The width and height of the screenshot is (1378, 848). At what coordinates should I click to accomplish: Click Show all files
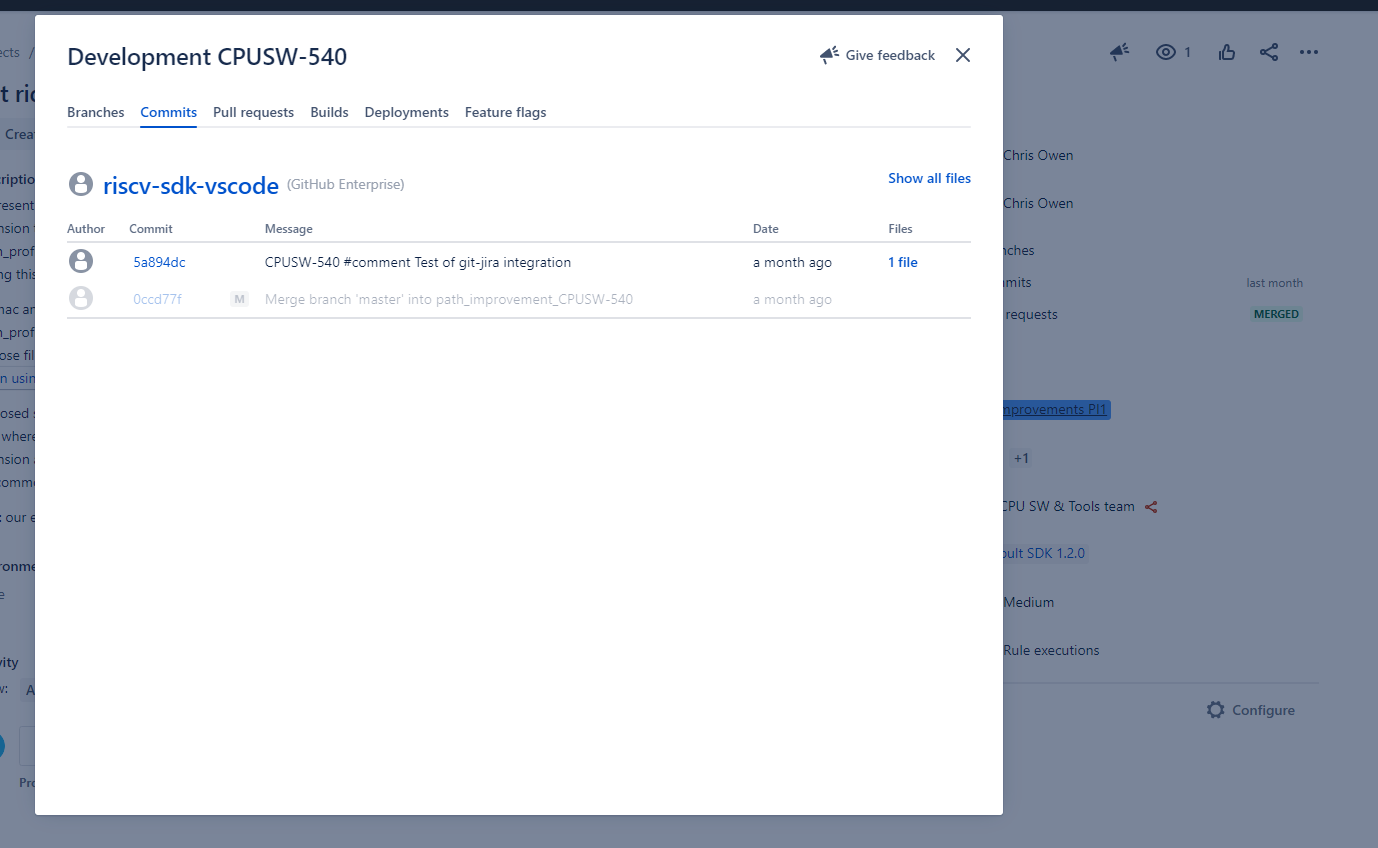929,178
